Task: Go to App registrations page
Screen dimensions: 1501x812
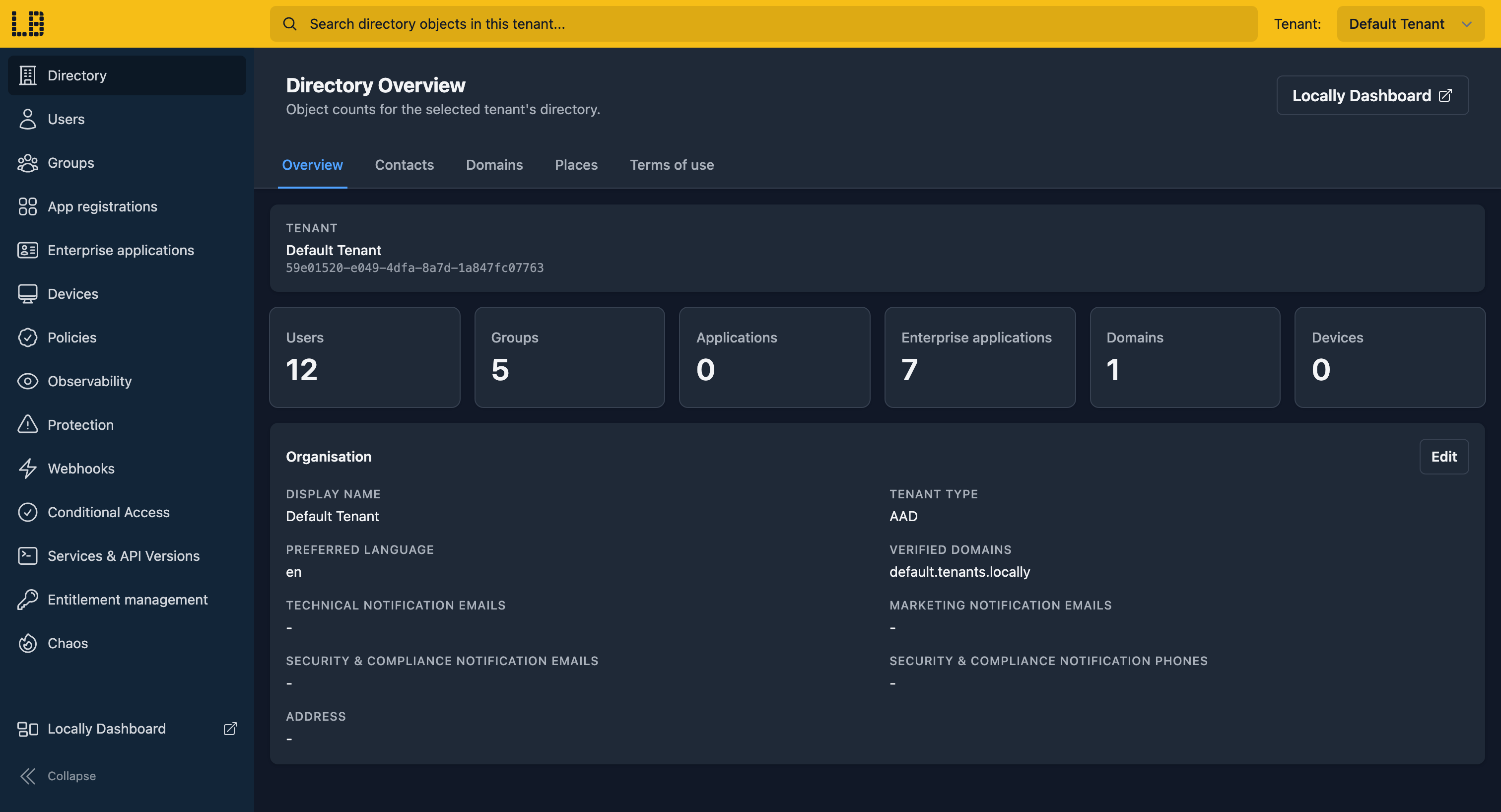Action: coord(127,207)
